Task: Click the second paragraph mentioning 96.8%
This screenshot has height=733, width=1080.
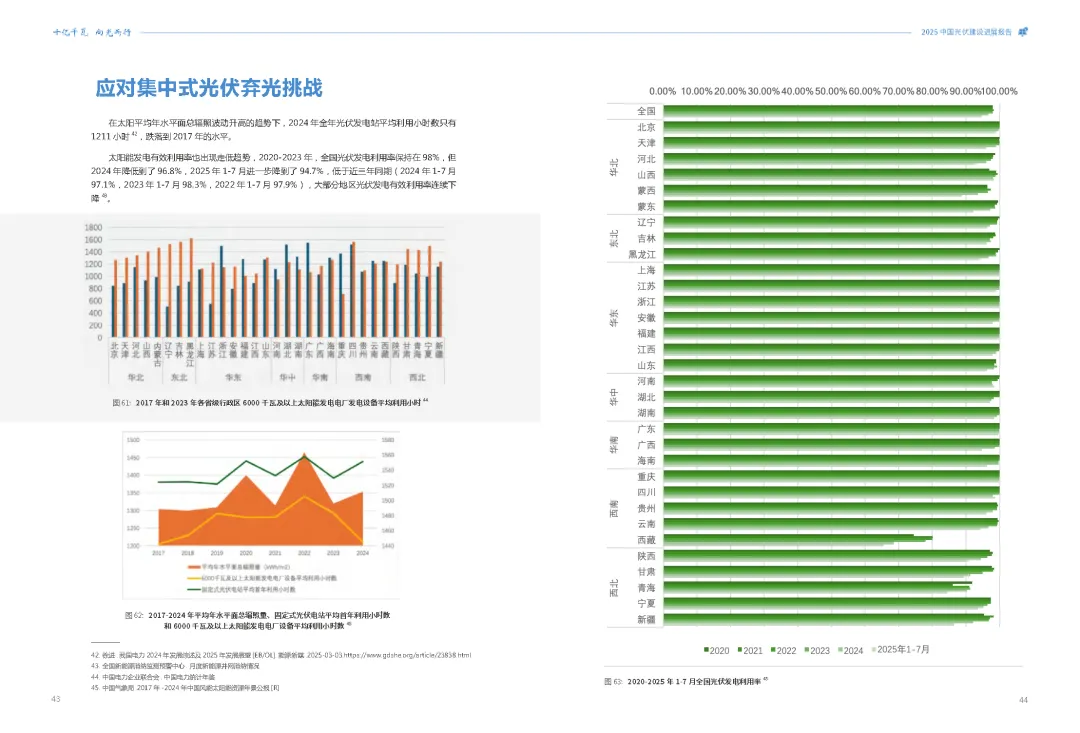Action: click(273, 178)
